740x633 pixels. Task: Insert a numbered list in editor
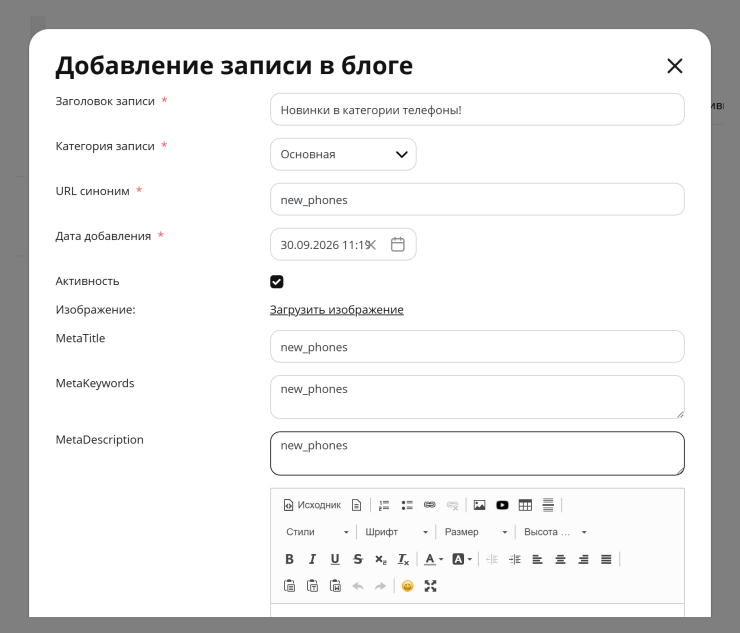[384, 505]
